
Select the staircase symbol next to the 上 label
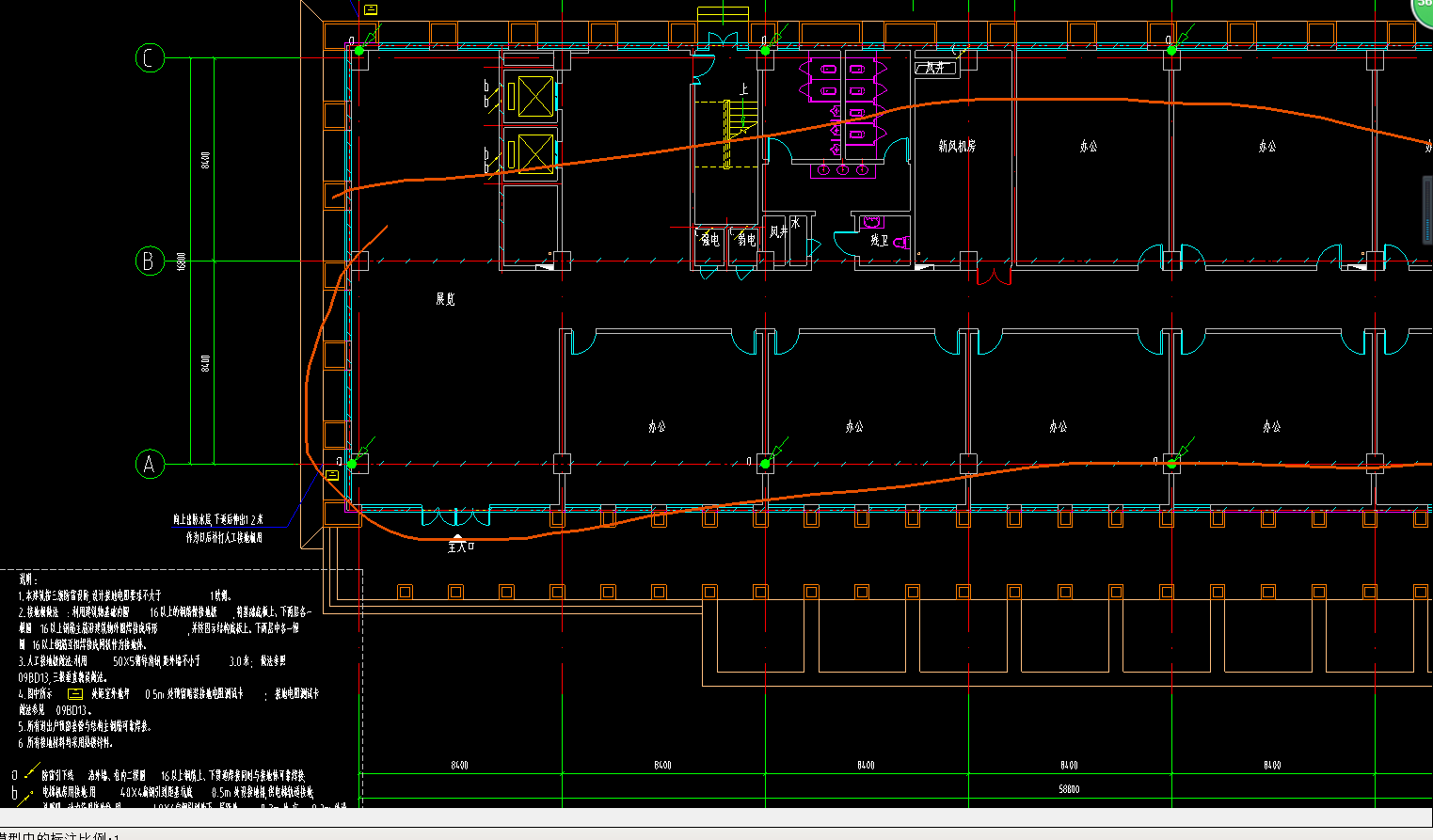click(x=740, y=133)
